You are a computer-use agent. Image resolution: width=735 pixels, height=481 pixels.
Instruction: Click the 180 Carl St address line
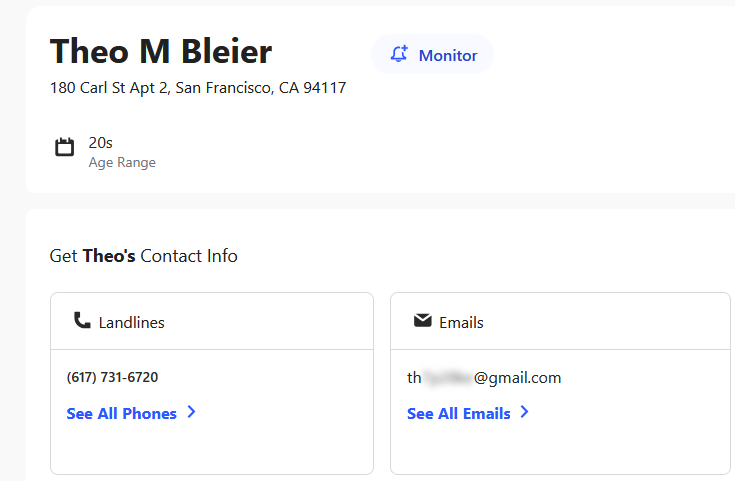coord(198,88)
